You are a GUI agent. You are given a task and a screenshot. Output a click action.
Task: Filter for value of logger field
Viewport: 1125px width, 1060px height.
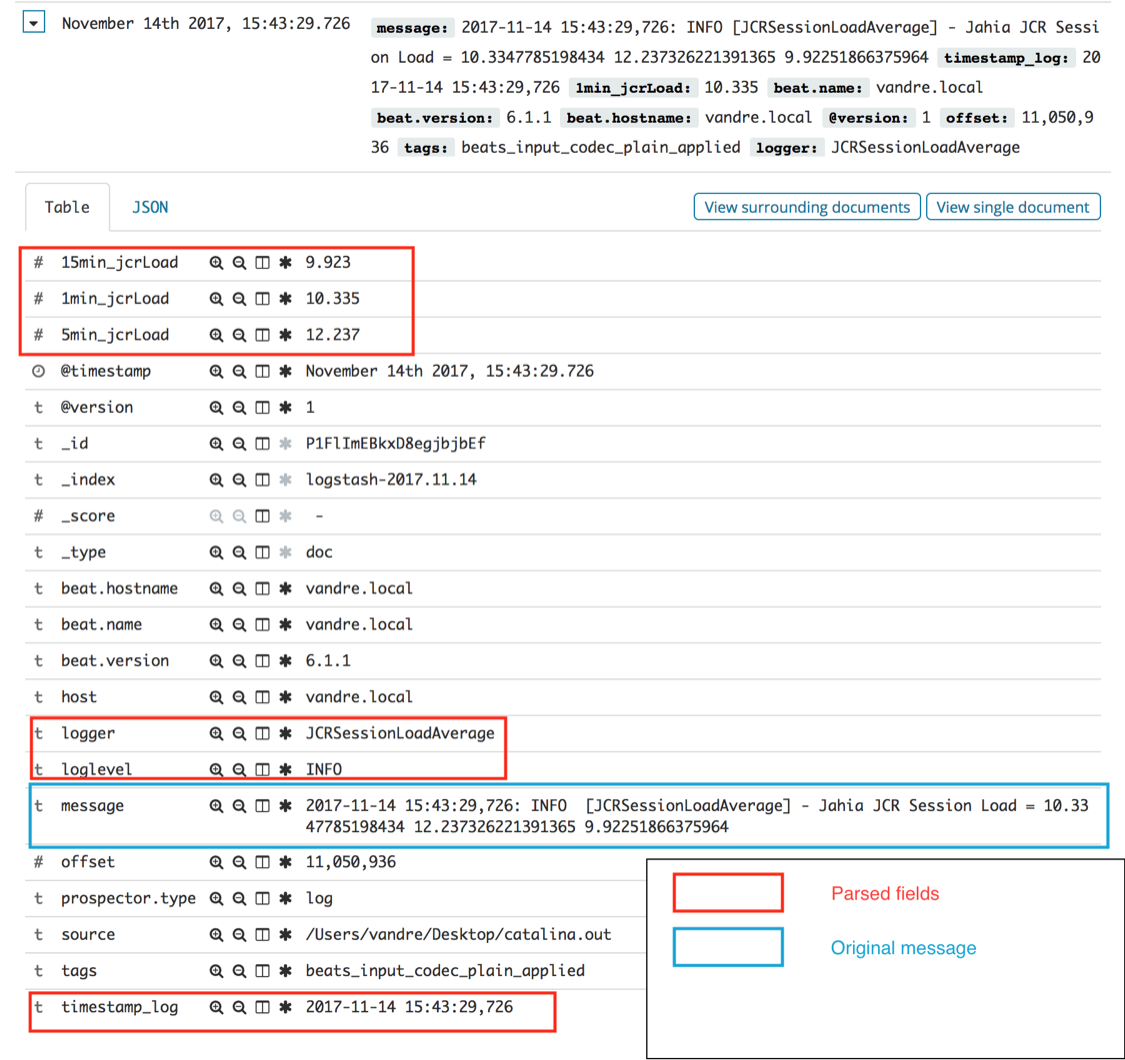215,733
